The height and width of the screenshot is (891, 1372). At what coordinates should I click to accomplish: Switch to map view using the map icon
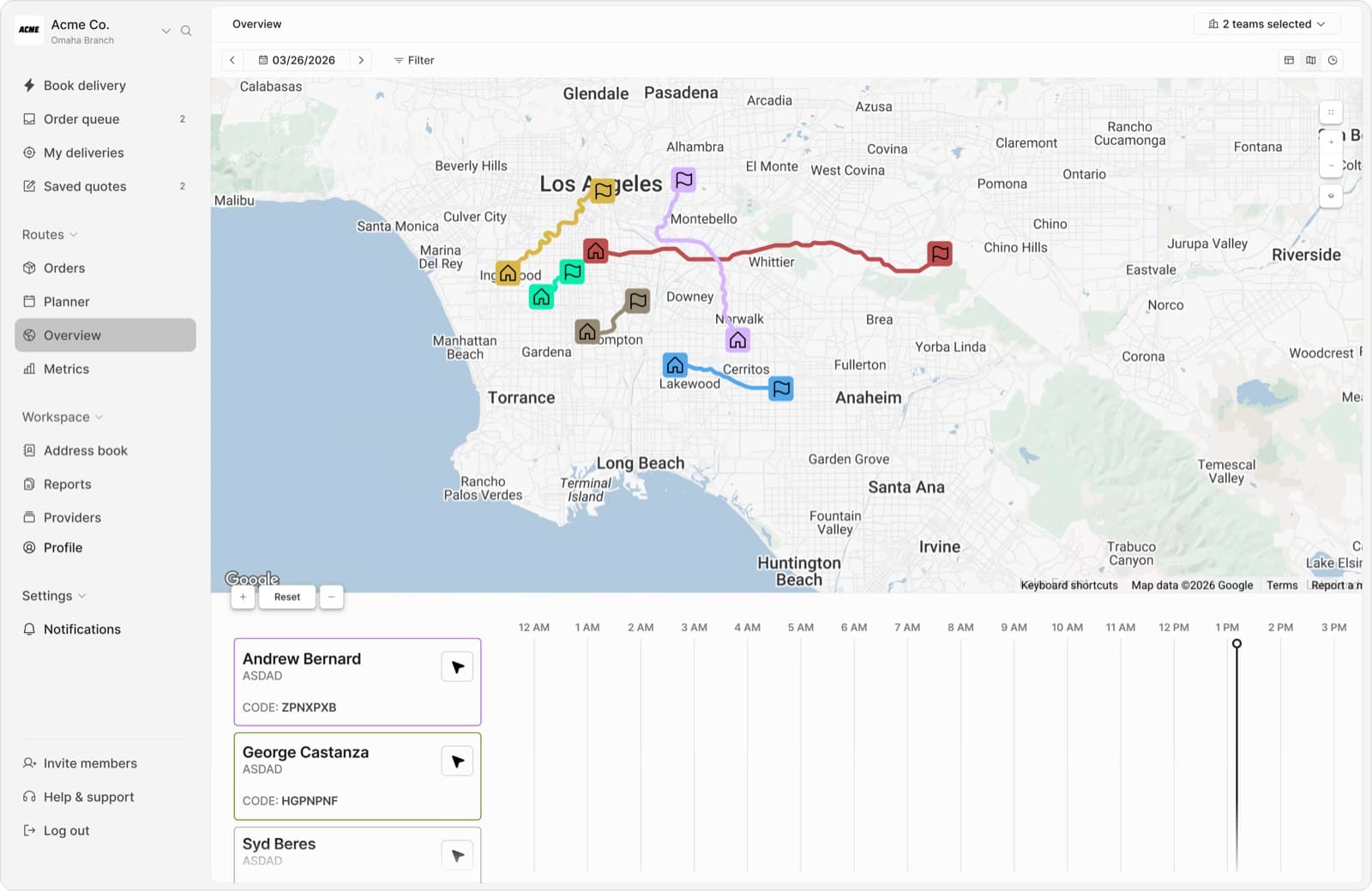(x=1310, y=60)
